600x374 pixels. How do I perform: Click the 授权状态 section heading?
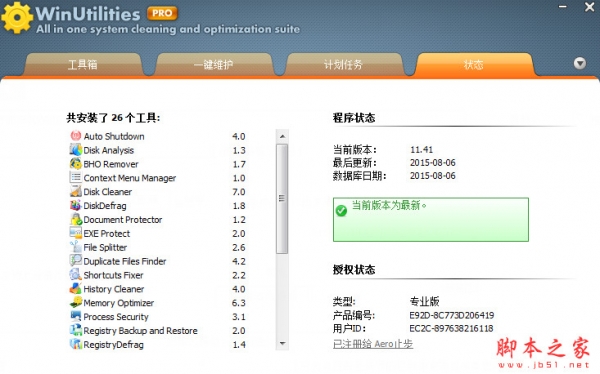click(x=354, y=269)
